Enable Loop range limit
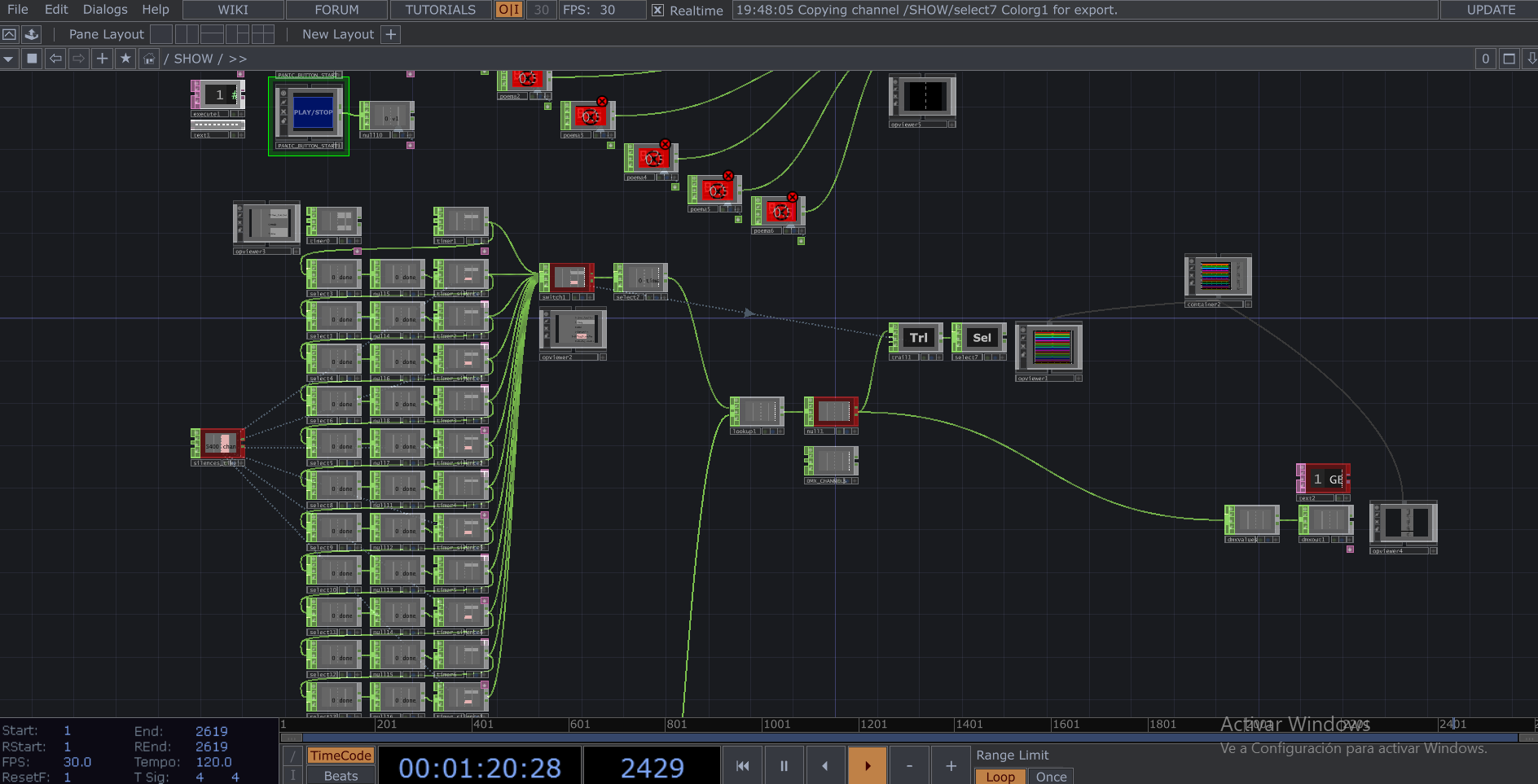Viewport: 1538px width, 784px height. 1000,777
